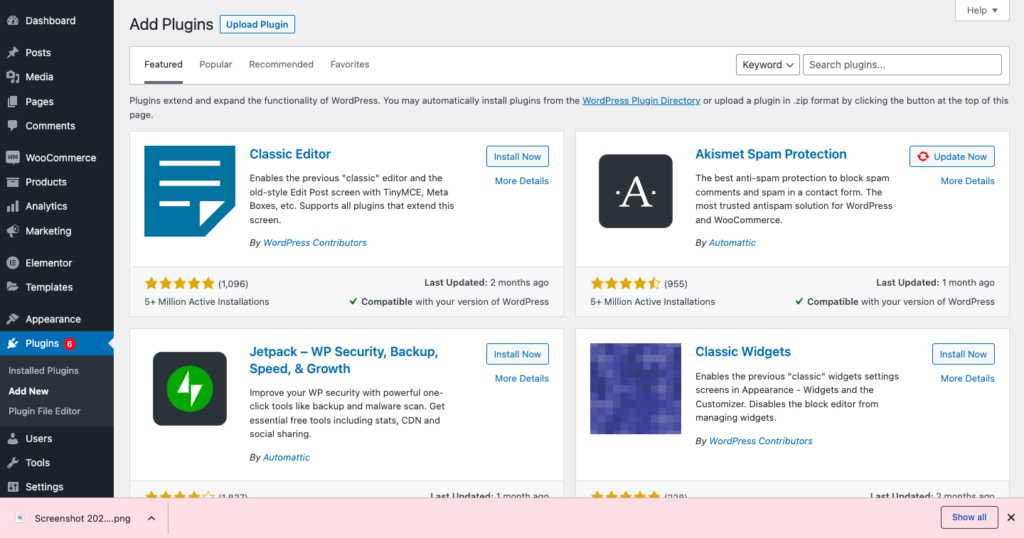
Task: Click WordPress Contributors author under Classic Widgets
Action: pyautogui.click(x=761, y=441)
